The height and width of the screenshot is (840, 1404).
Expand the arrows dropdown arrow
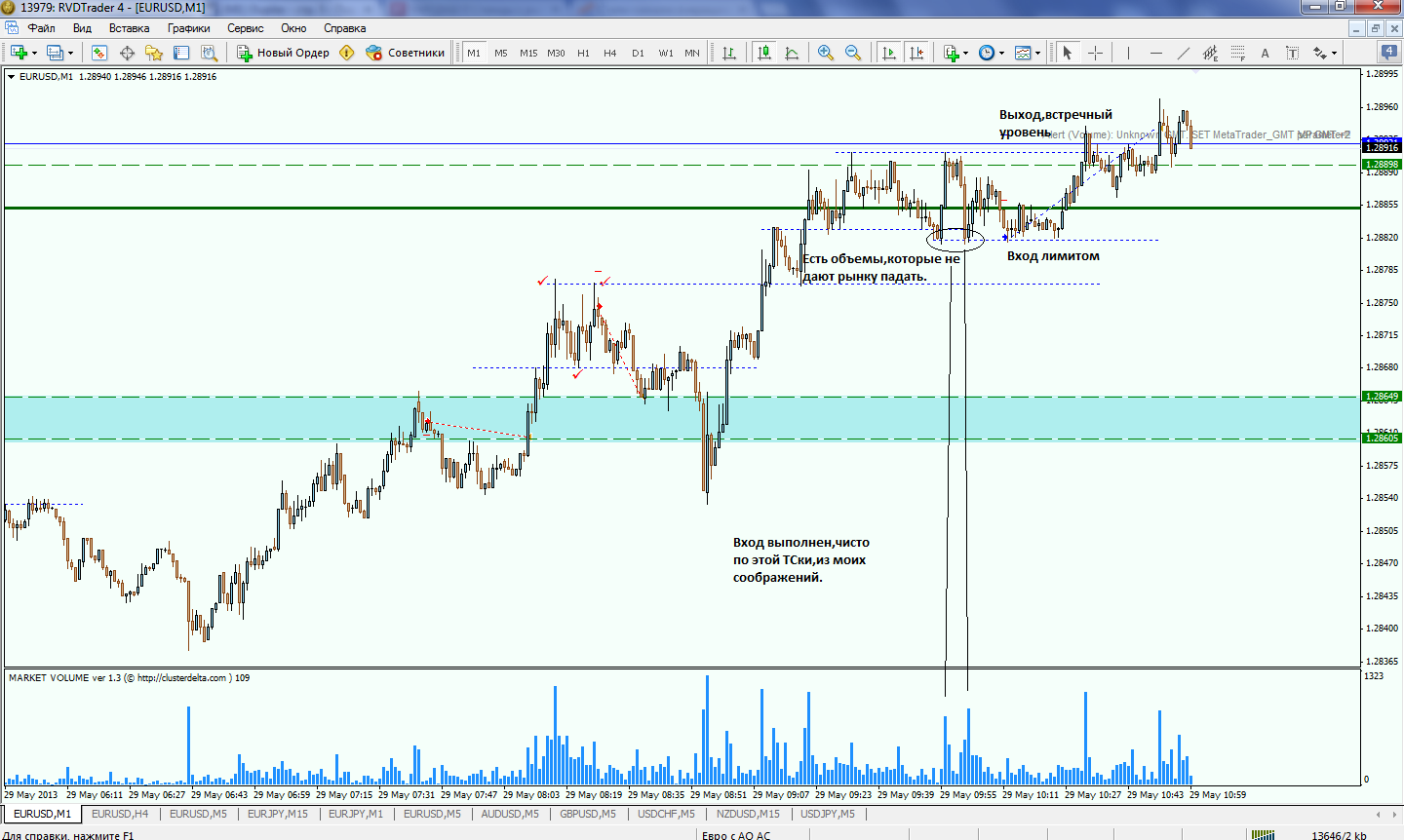click(x=1335, y=54)
